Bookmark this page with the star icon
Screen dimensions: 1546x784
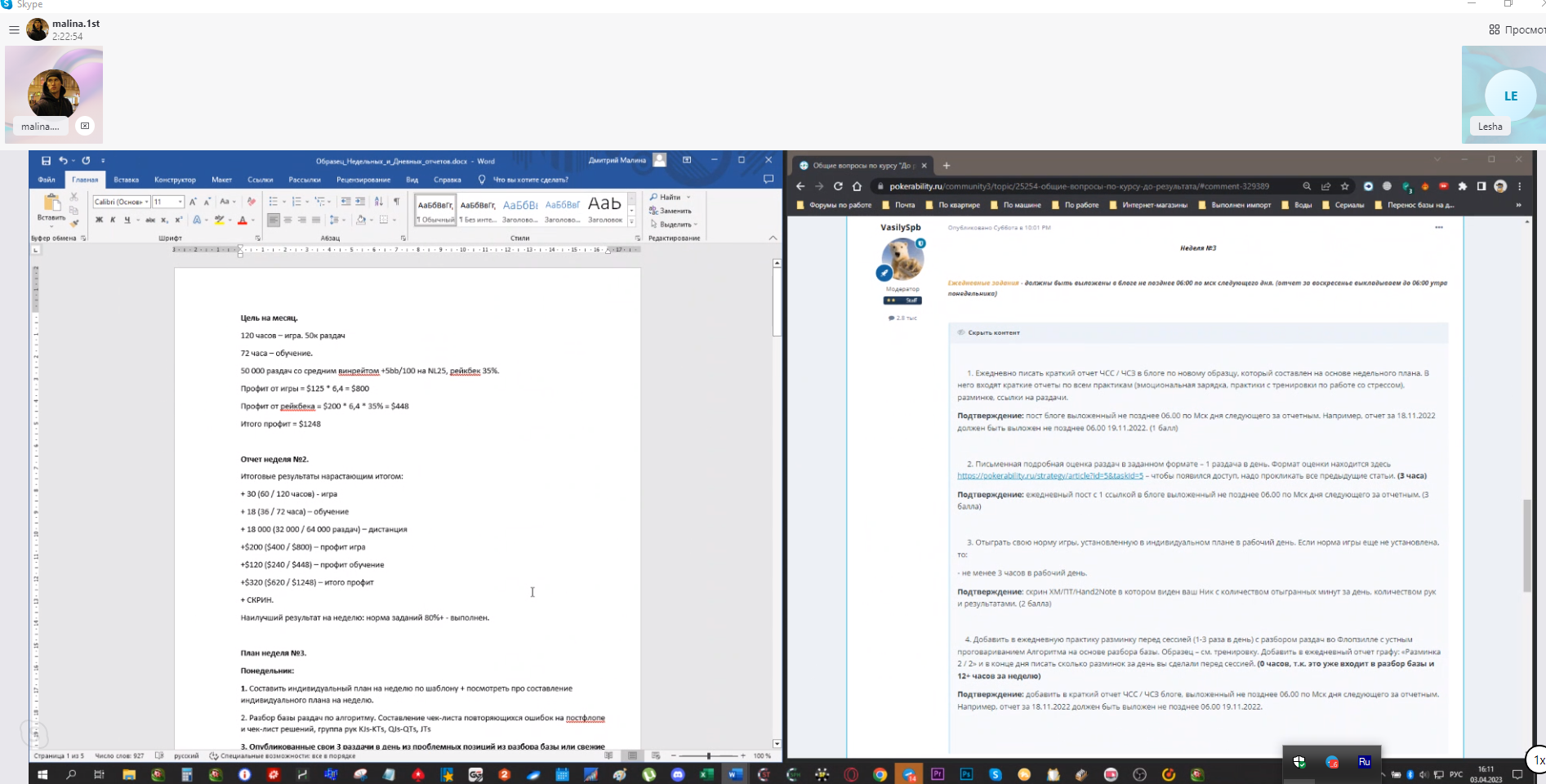(1344, 186)
